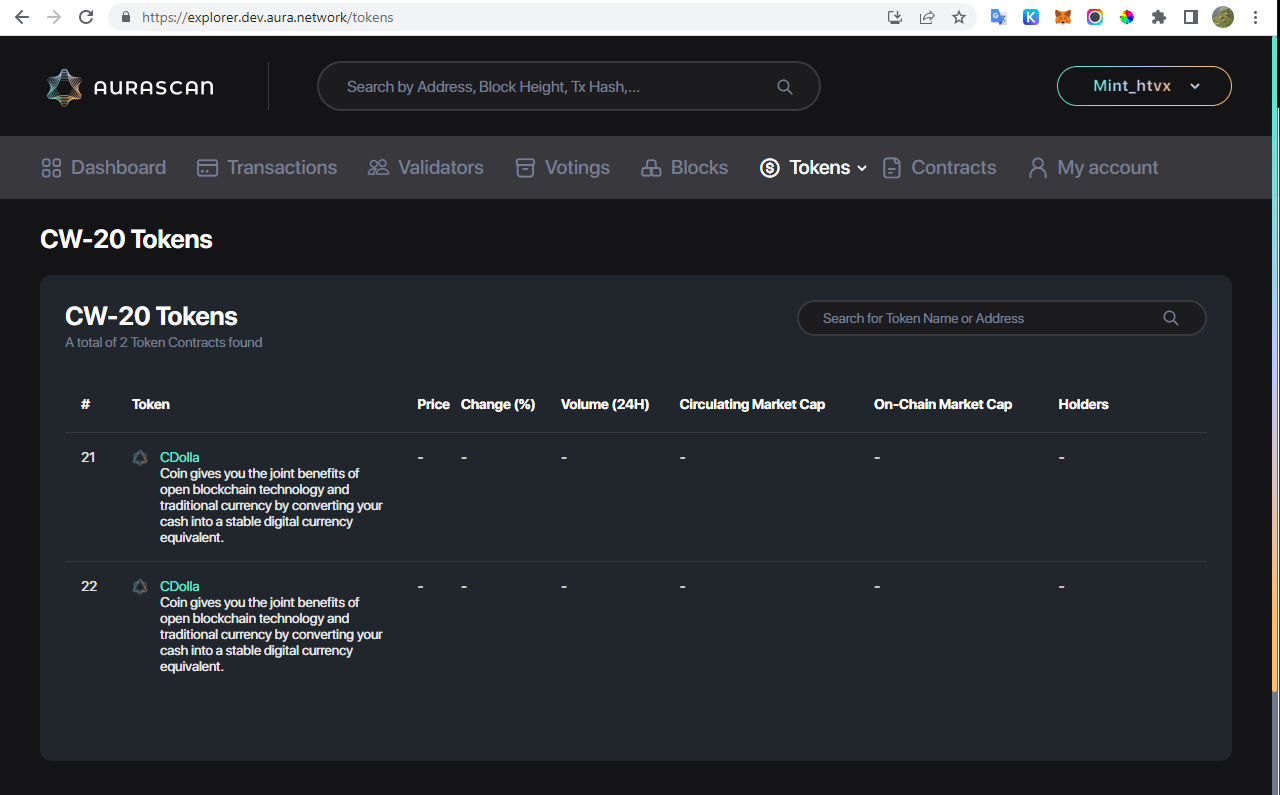Click the Price column header
The width and height of the screenshot is (1280, 795).
[x=433, y=405]
